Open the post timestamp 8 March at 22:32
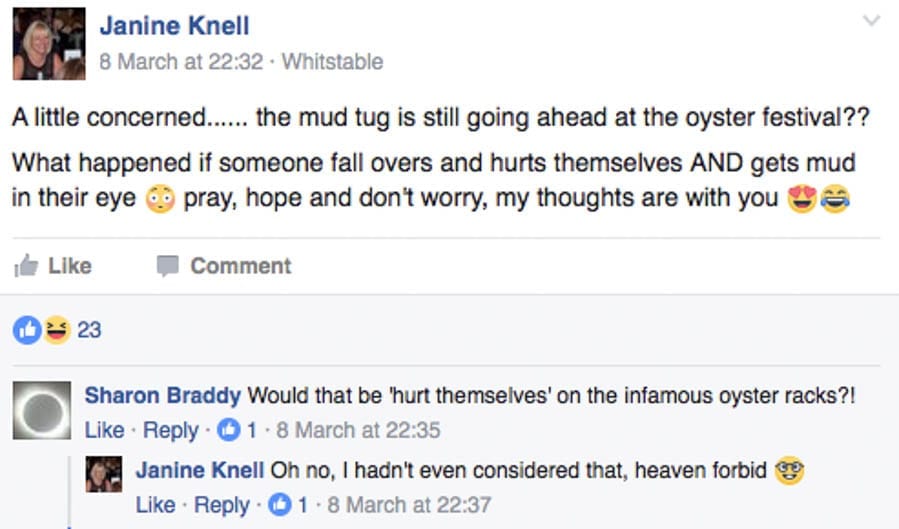The width and height of the screenshot is (899, 529). [181, 62]
